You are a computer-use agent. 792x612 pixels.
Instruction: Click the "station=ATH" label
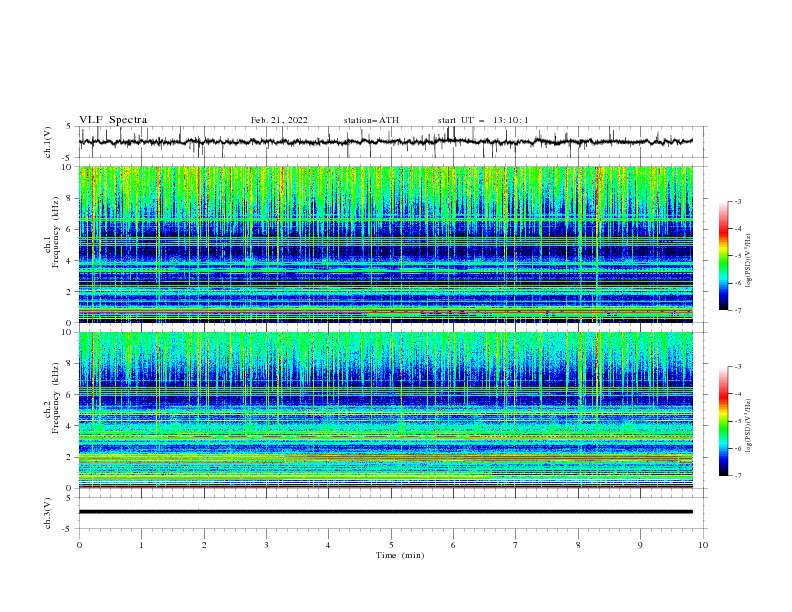371,120
